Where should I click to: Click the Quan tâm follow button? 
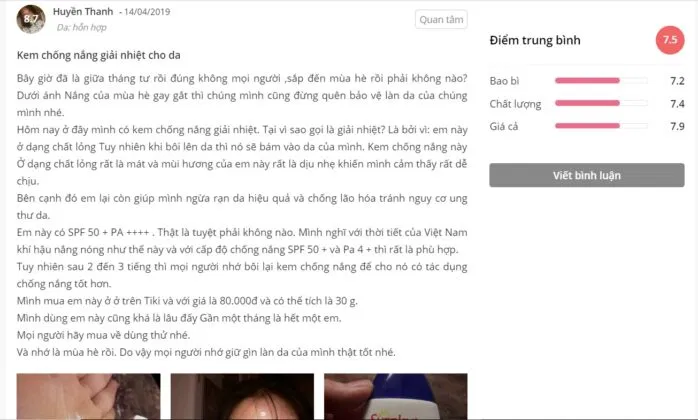coord(441,20)
